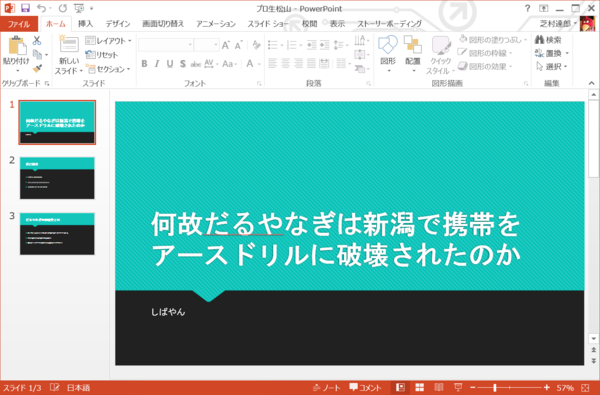This screenshot has width=600, height=395.
Task: Switch to Slide Sorter view icon
Action: (x=420, y=387)
